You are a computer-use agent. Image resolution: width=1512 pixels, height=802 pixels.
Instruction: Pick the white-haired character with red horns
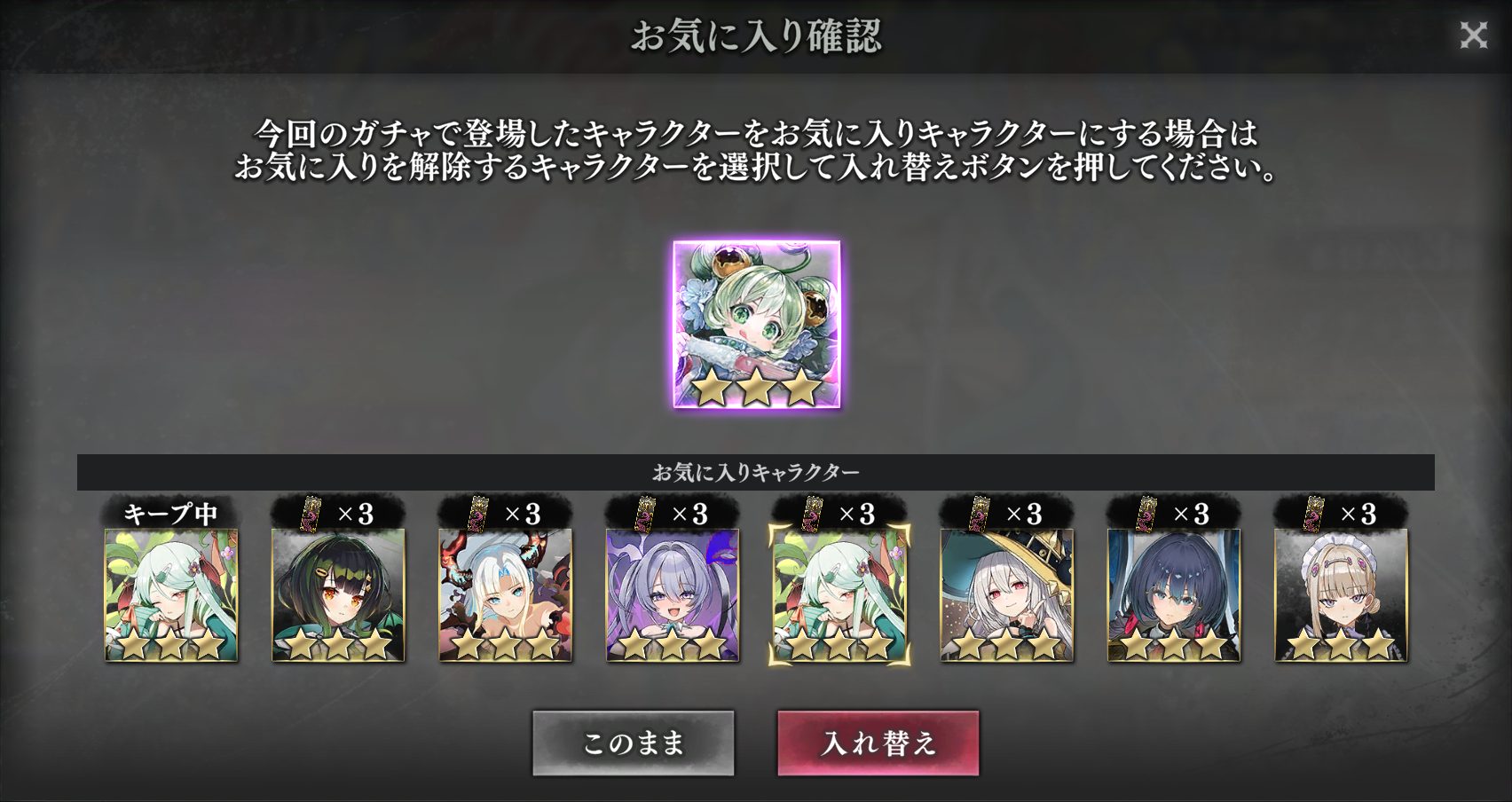[x=506, y=595]
